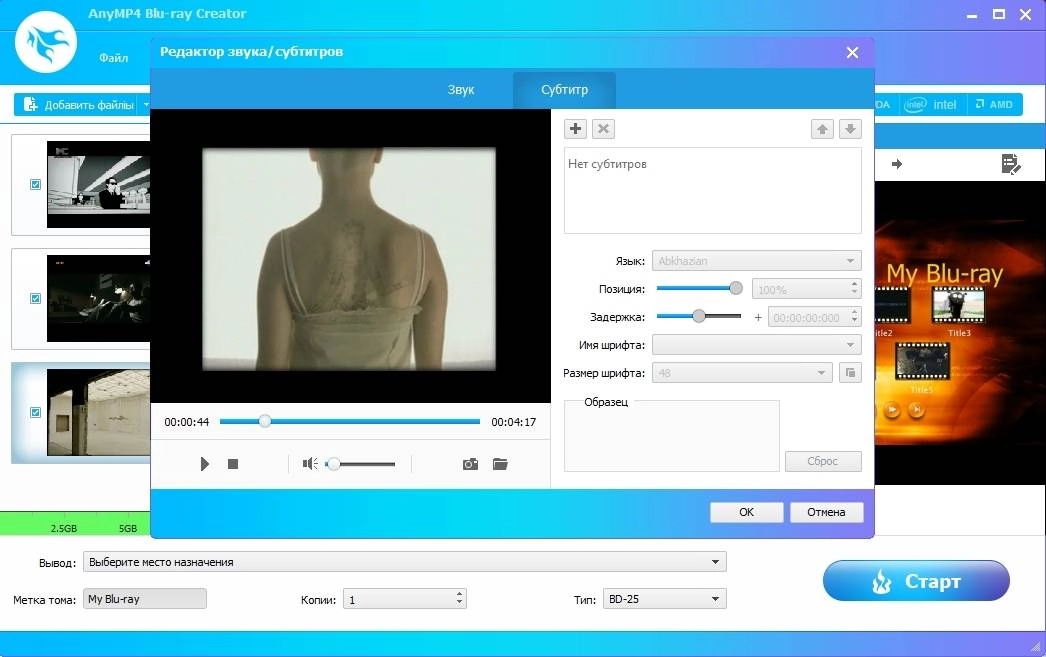Remove subtitle with the X icon
The height and width of the screenshot is (657, 1046).
click(603, 129)
